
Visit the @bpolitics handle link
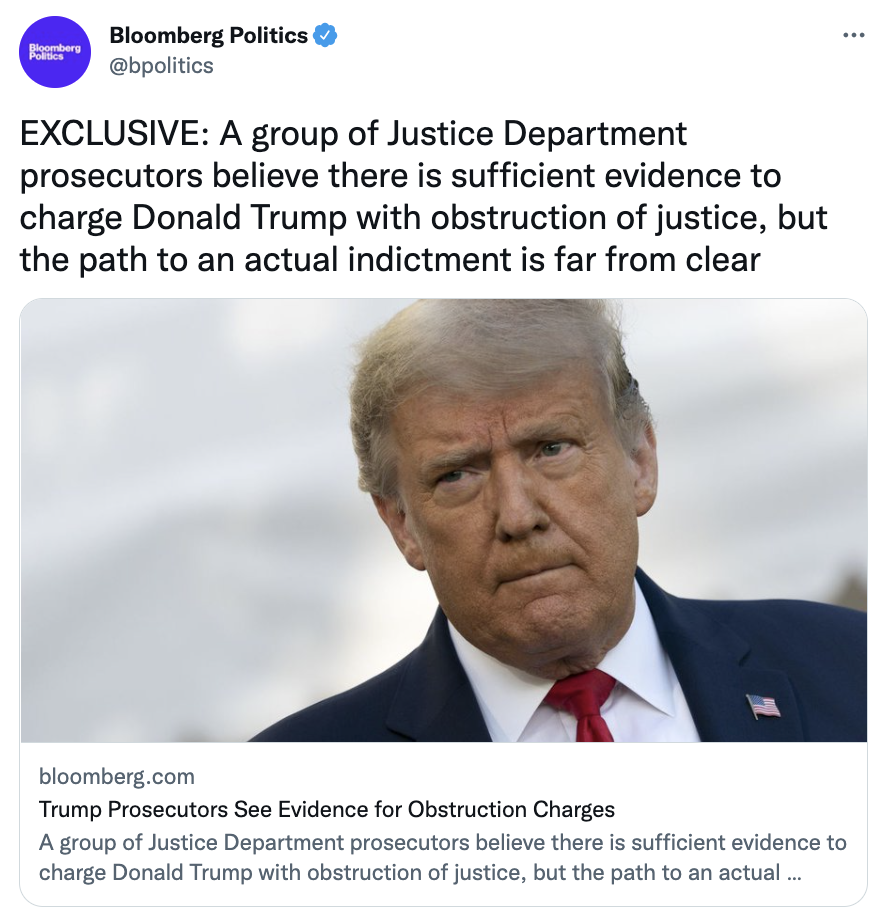click(x=161, y=65)
